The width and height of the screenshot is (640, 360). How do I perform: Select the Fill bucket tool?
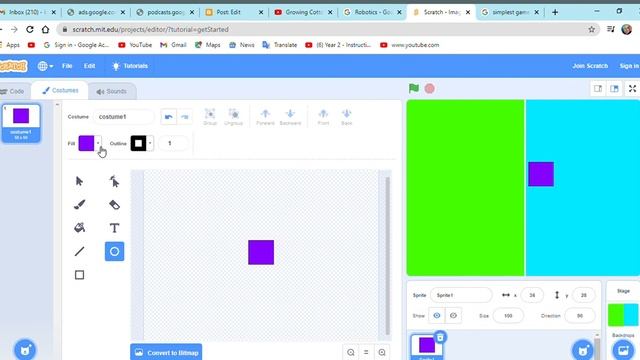pyautogui.click(x=80, y=228)
